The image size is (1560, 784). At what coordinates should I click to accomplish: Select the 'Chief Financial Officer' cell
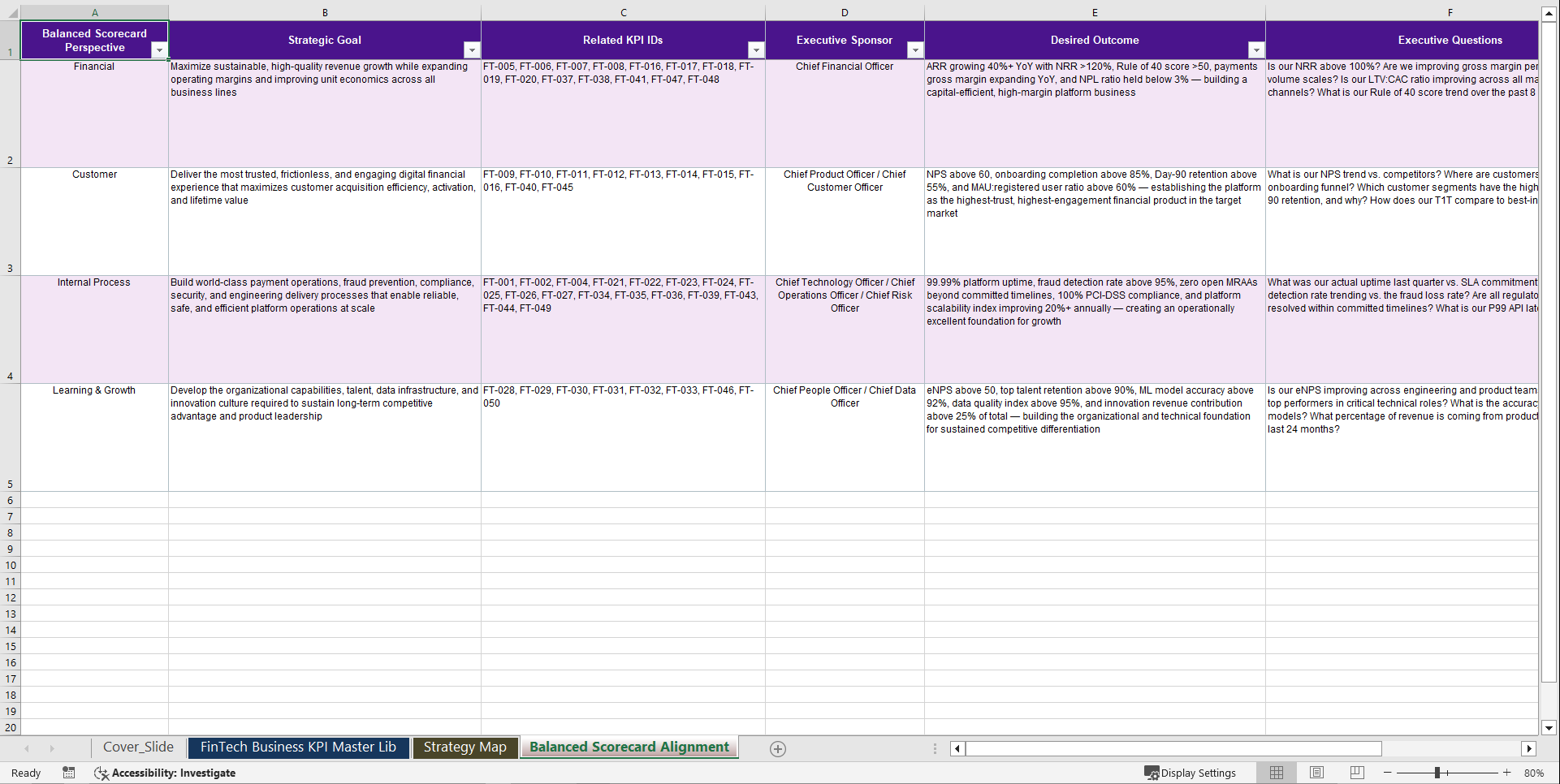pyautogui.click(x=845, y=114)
